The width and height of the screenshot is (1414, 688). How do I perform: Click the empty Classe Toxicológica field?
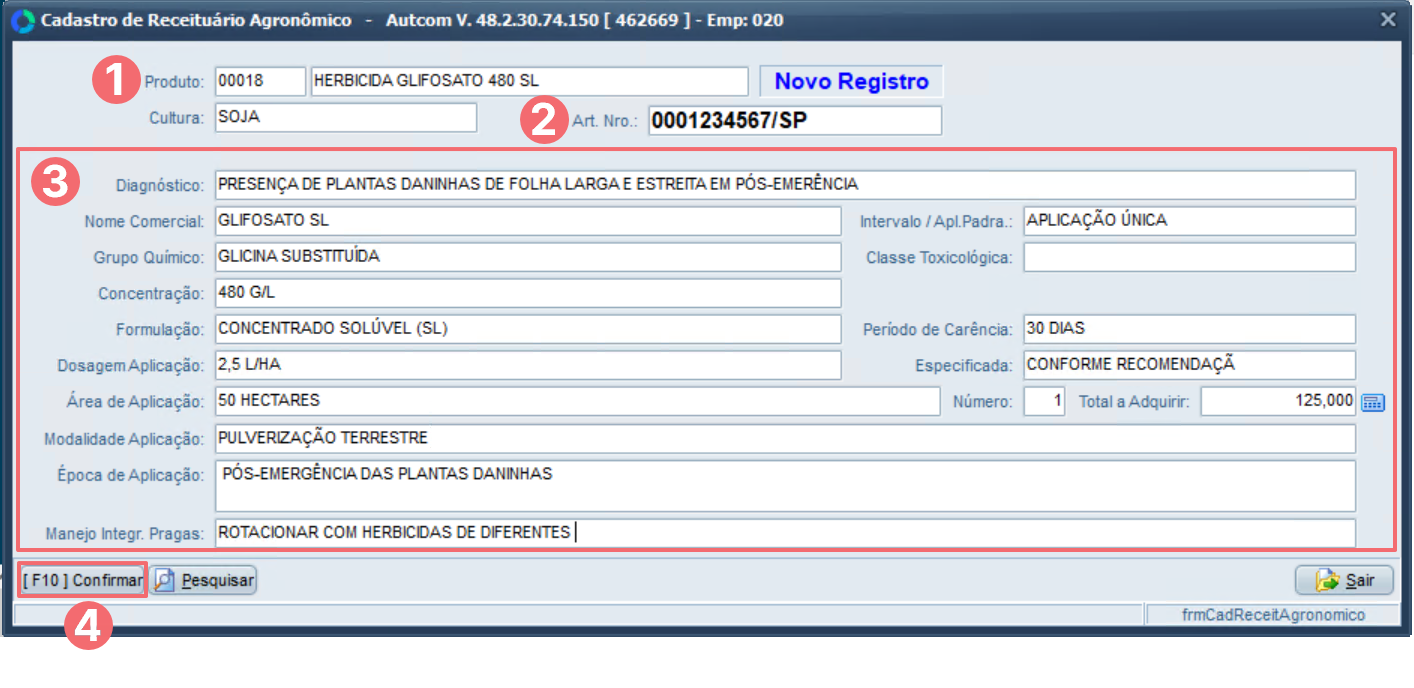click(1189, 257)
